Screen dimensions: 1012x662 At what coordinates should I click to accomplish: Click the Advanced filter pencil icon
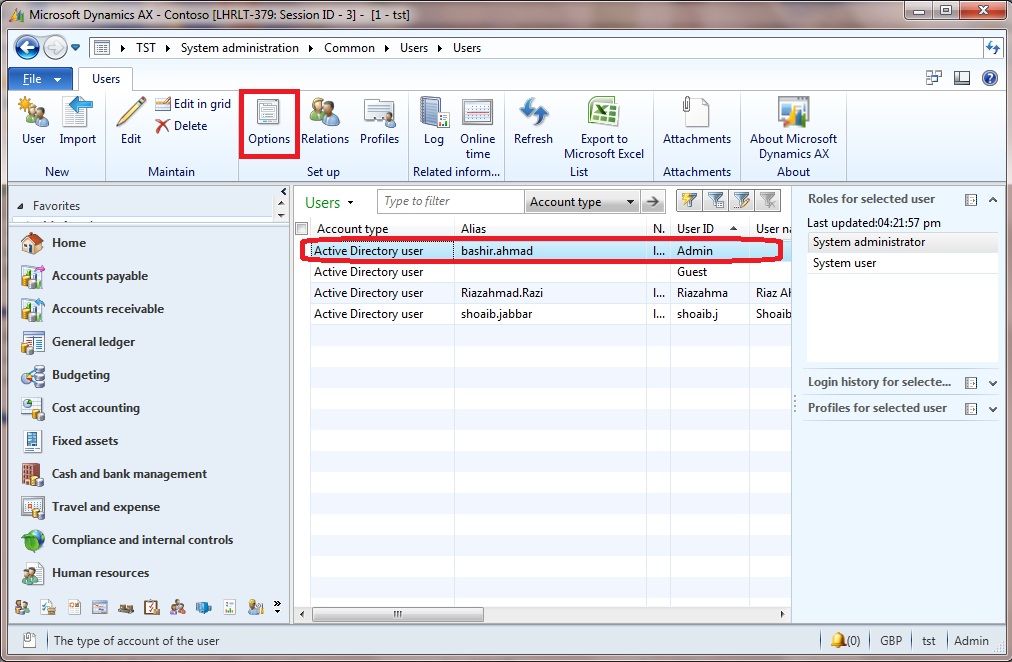point(742,201)
